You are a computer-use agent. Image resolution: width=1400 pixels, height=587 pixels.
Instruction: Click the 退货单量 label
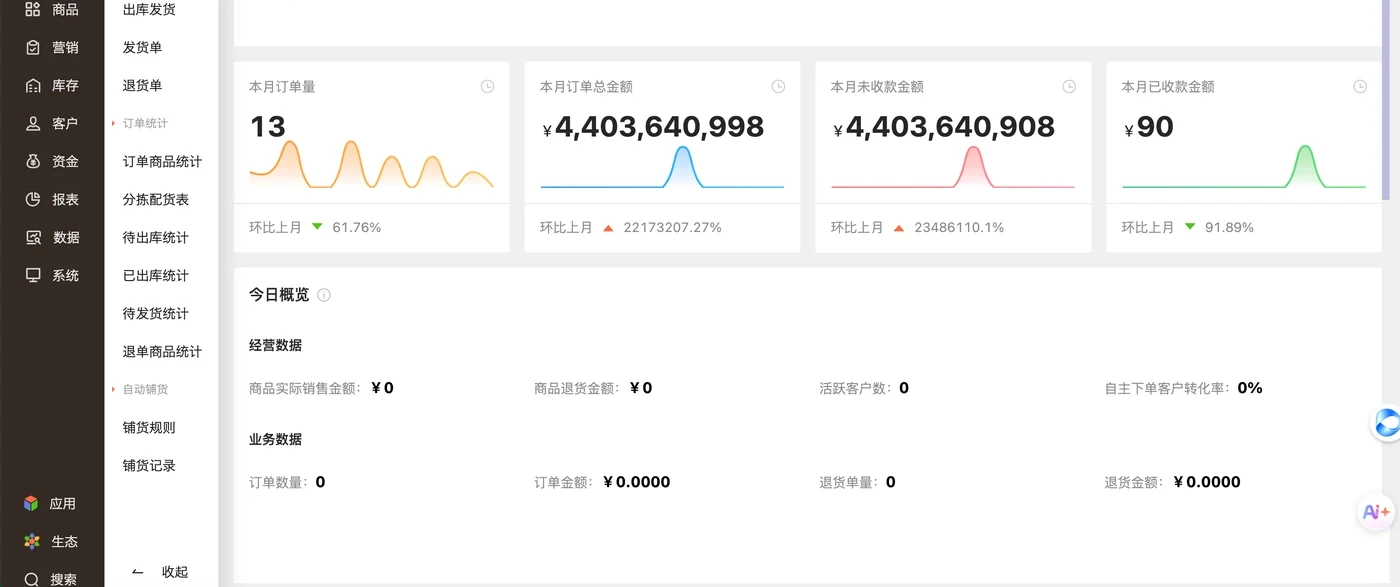click(847, 482)
